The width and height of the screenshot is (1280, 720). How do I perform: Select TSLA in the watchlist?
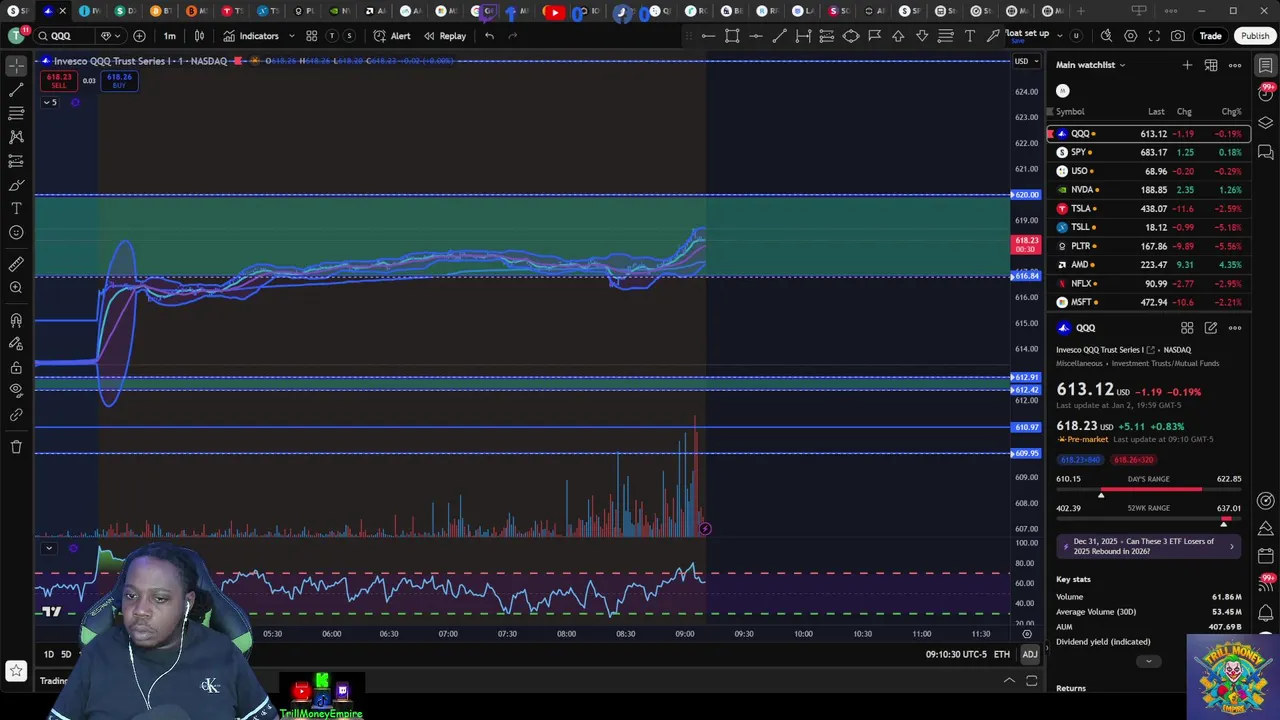coord(1148,208)
